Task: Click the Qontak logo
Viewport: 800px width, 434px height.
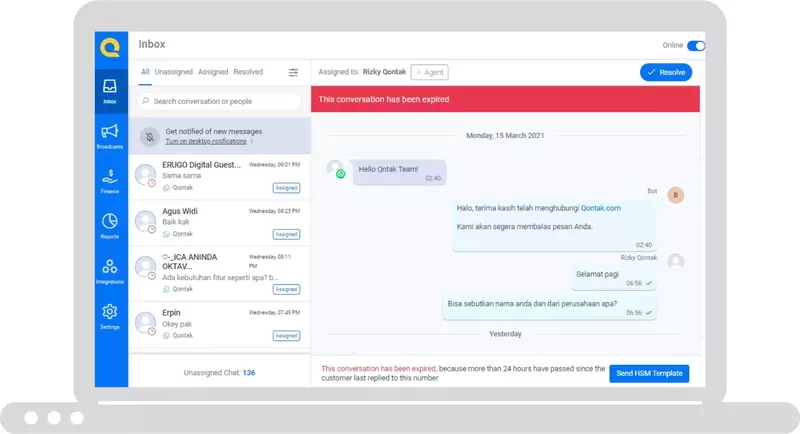Action: click(x=110, y=47)
